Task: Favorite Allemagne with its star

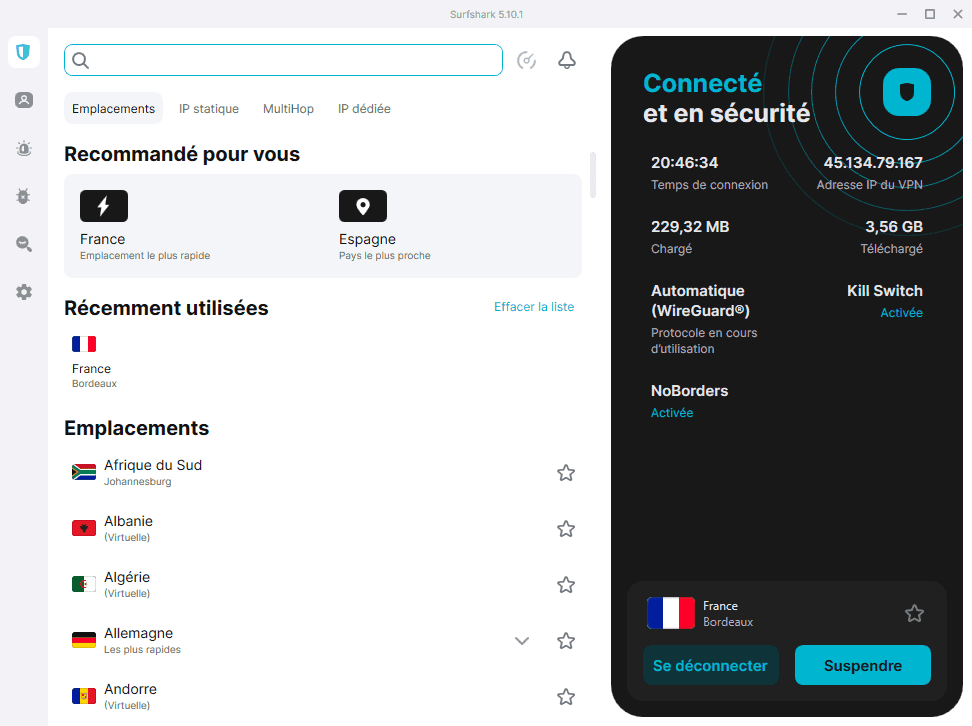Action: coord(565,640)
